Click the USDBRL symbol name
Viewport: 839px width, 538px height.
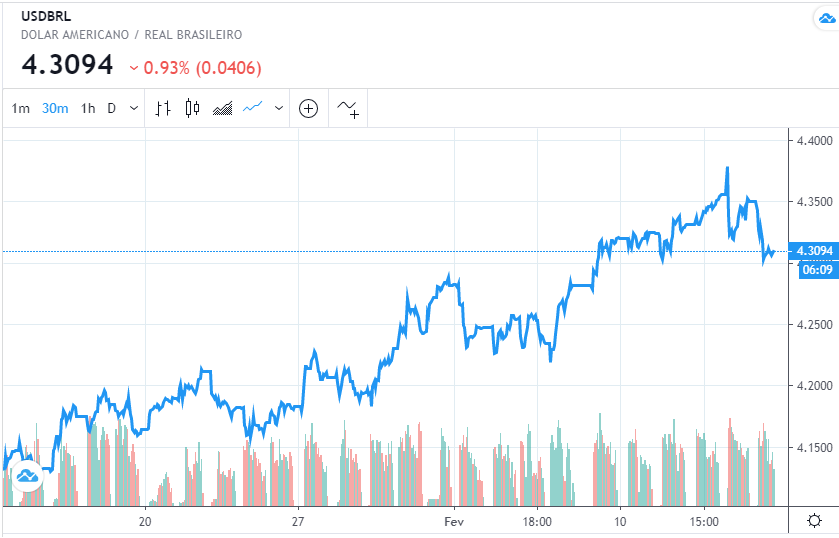click(x=45, y=17)
